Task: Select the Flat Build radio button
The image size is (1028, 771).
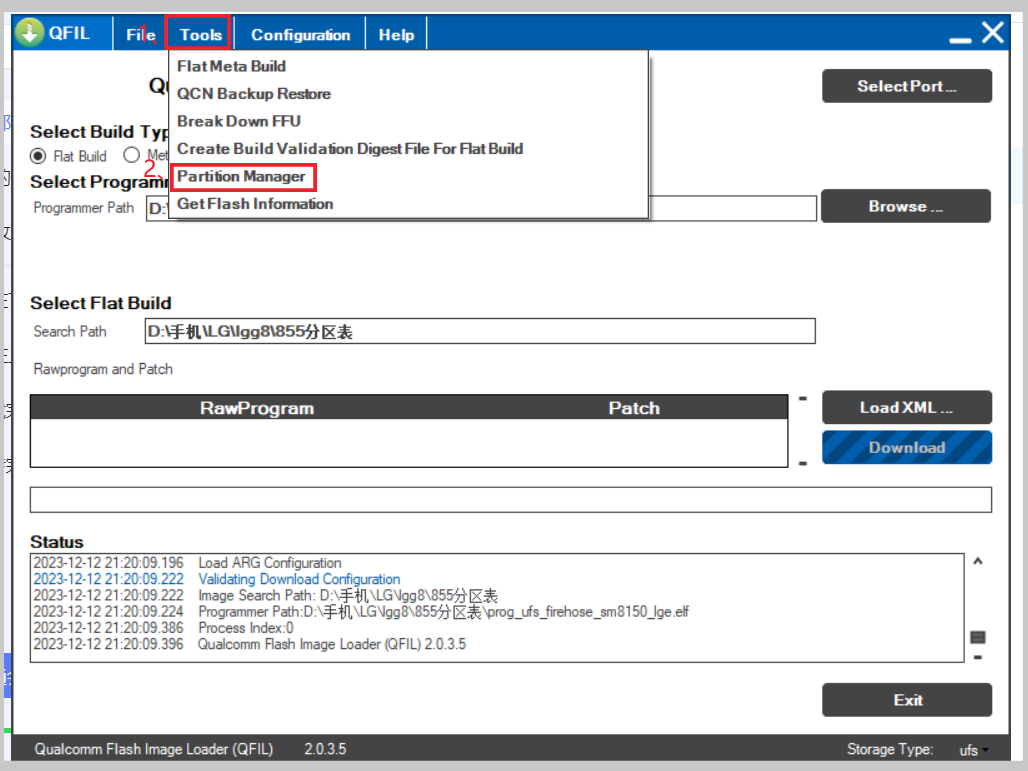Action: (x=39, y=156)
